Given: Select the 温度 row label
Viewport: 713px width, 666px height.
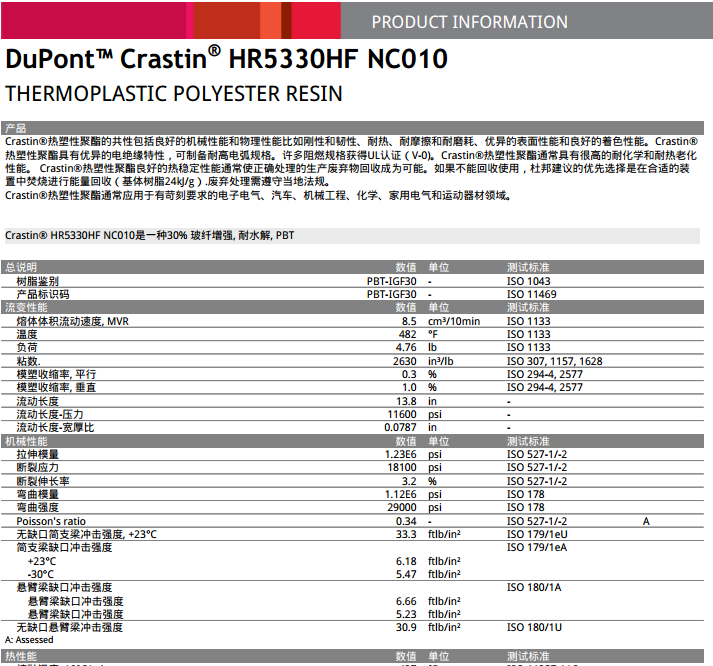Looking at the screenshot, I should 27,334.
